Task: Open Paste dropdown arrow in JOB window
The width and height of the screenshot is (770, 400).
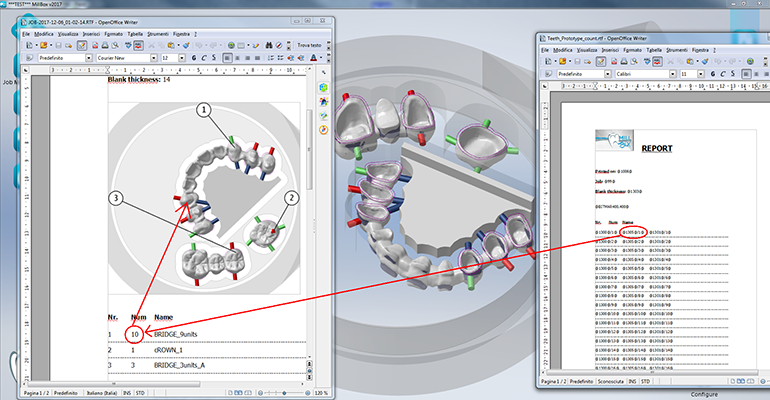Action: 178,45
